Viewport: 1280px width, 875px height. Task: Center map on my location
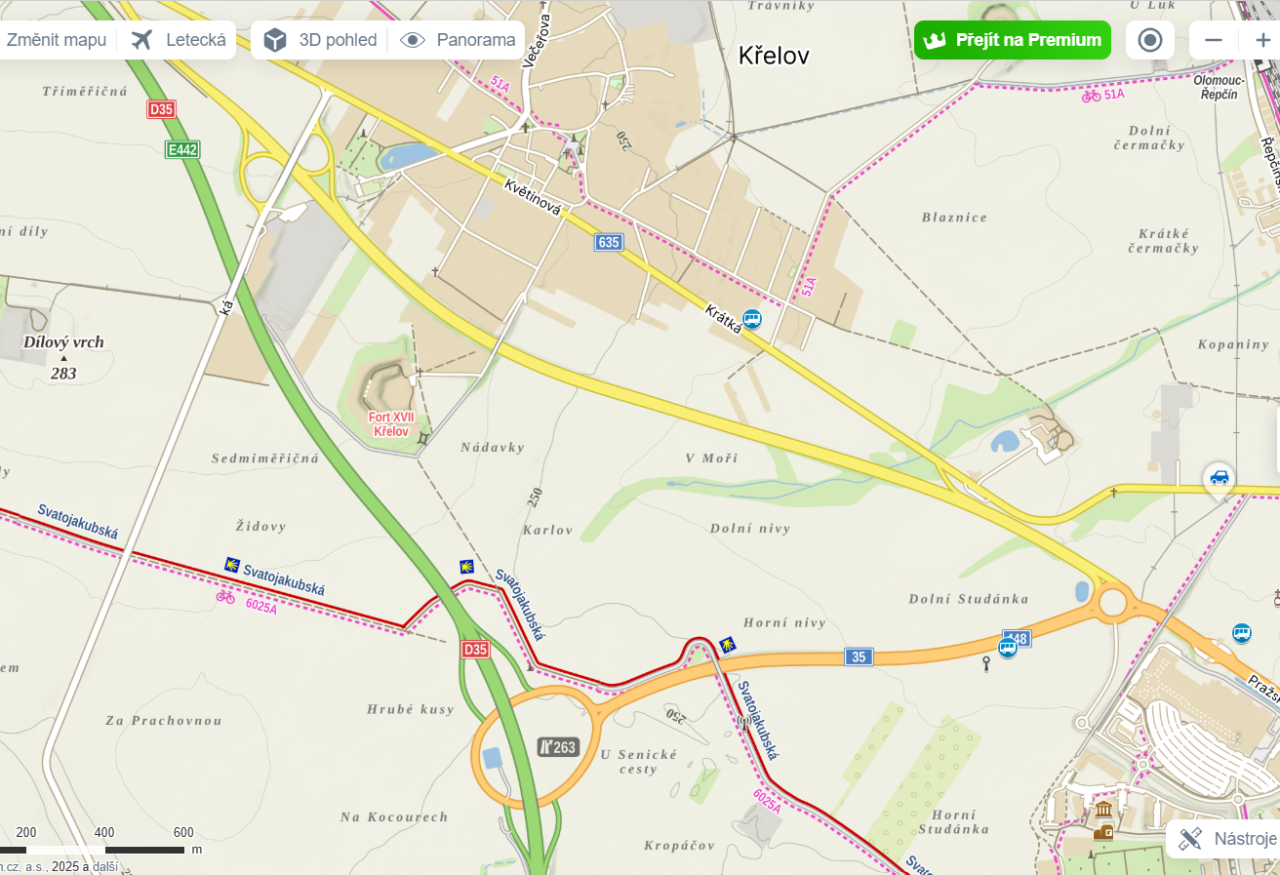(x=1150, y=40)
